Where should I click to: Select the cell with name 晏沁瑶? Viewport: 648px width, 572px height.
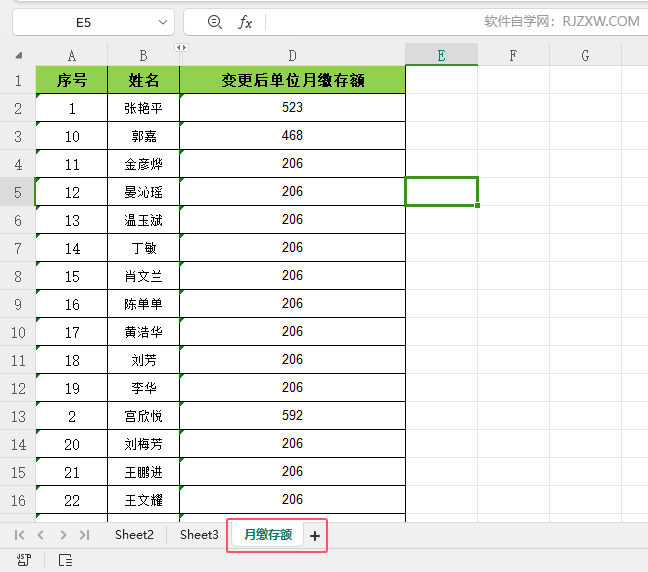click(143, 192)
